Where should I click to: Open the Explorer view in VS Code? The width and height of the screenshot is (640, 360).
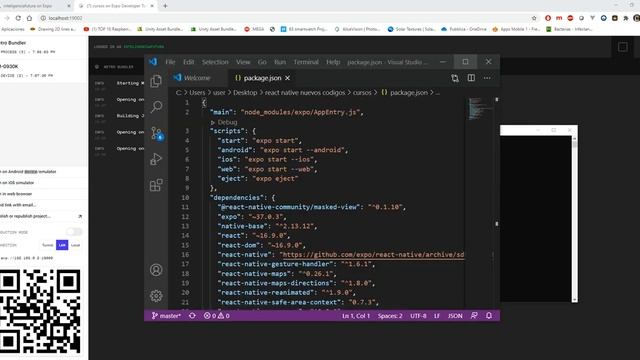pyautogui.click(x=156, y=81)
